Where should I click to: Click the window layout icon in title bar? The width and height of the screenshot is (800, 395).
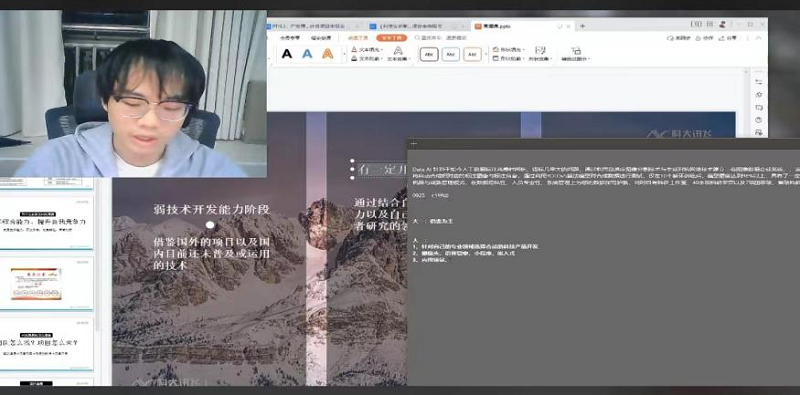[696, 24]
